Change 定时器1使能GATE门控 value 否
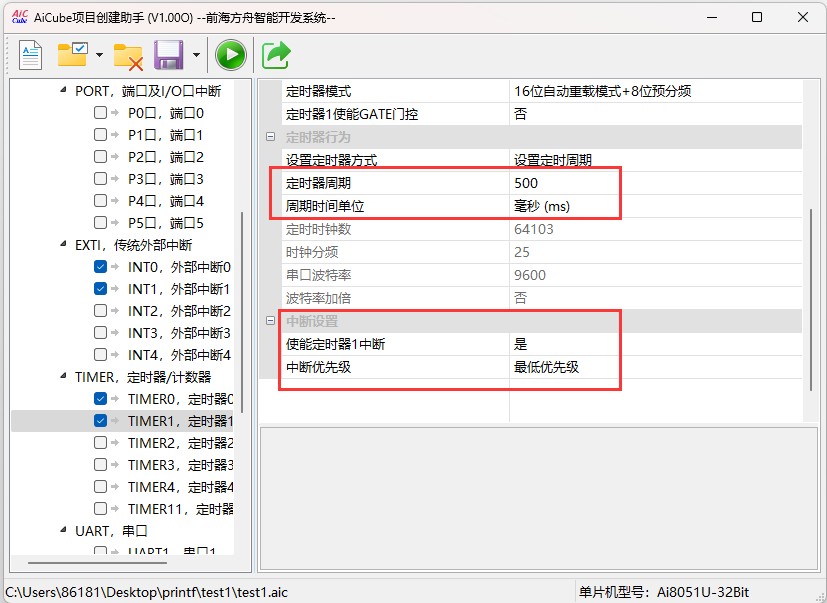 click(x=656, y=114)
